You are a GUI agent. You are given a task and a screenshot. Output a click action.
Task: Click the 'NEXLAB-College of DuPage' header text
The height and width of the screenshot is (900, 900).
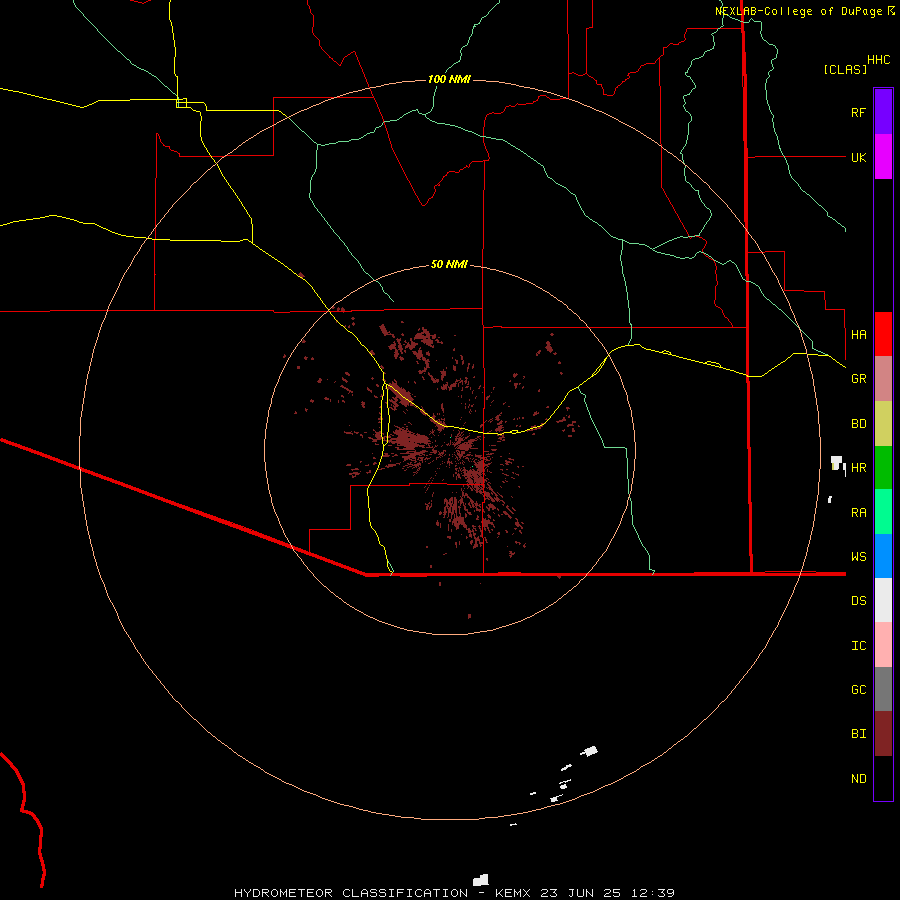pyautogui.click(x=800, y=11)
